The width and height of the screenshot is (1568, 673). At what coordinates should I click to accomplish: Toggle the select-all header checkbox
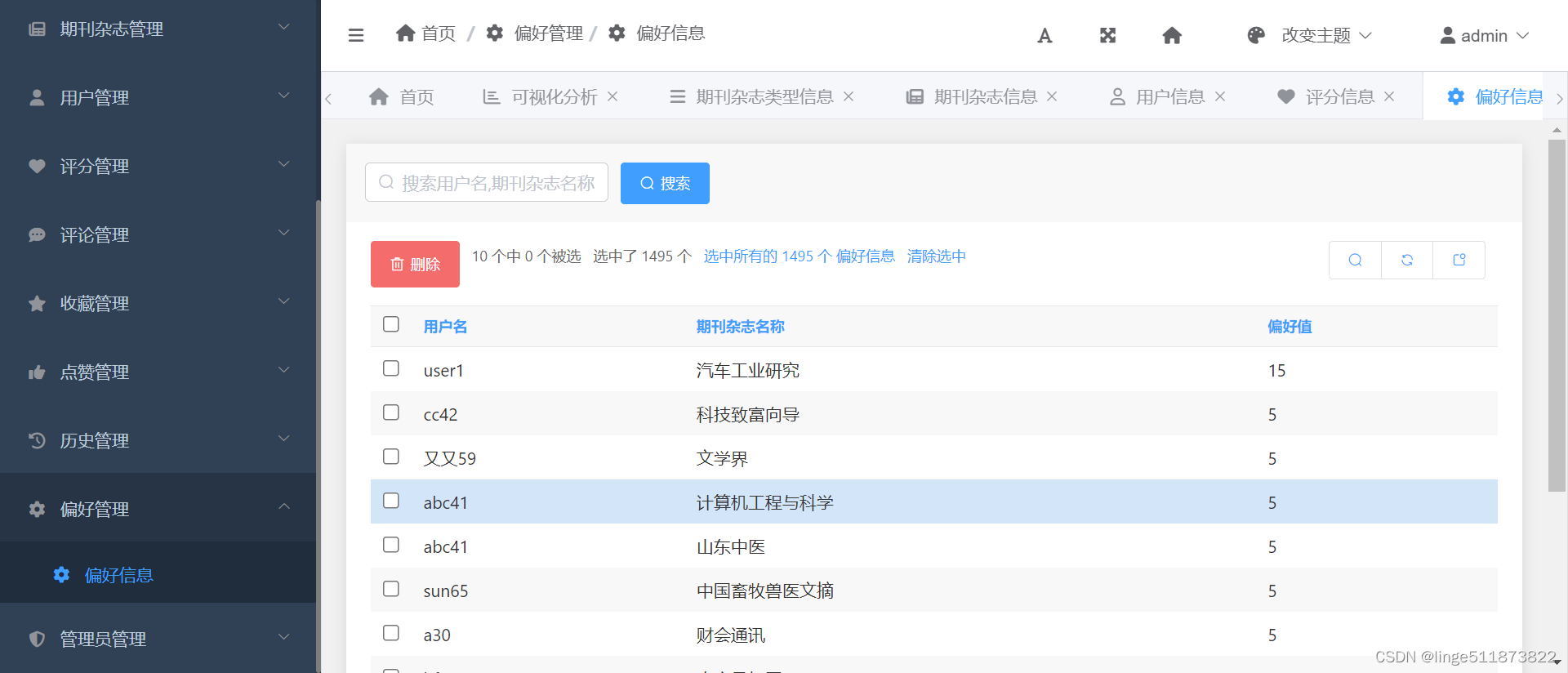coord(391,324)
